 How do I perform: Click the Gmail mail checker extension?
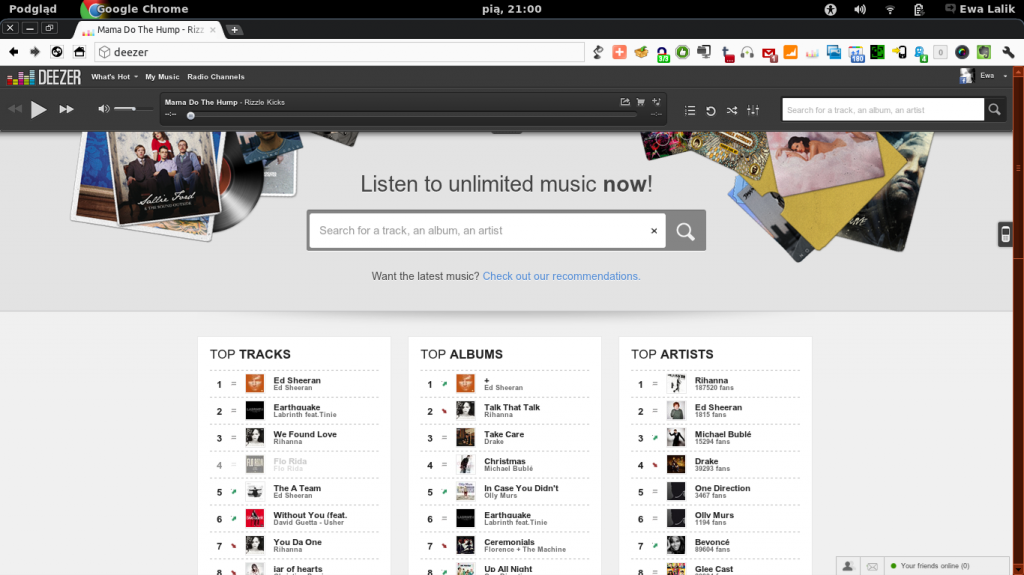coord(769,54)
